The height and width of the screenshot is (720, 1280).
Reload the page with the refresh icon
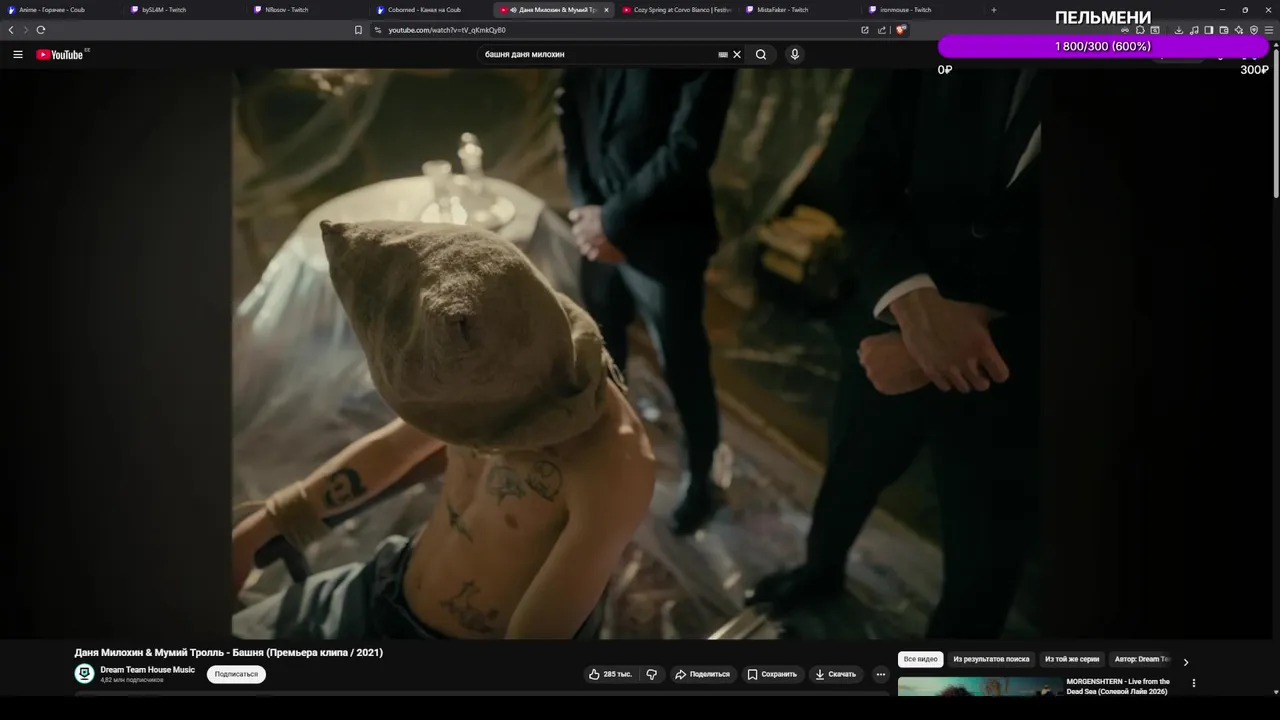coord(41,30)
